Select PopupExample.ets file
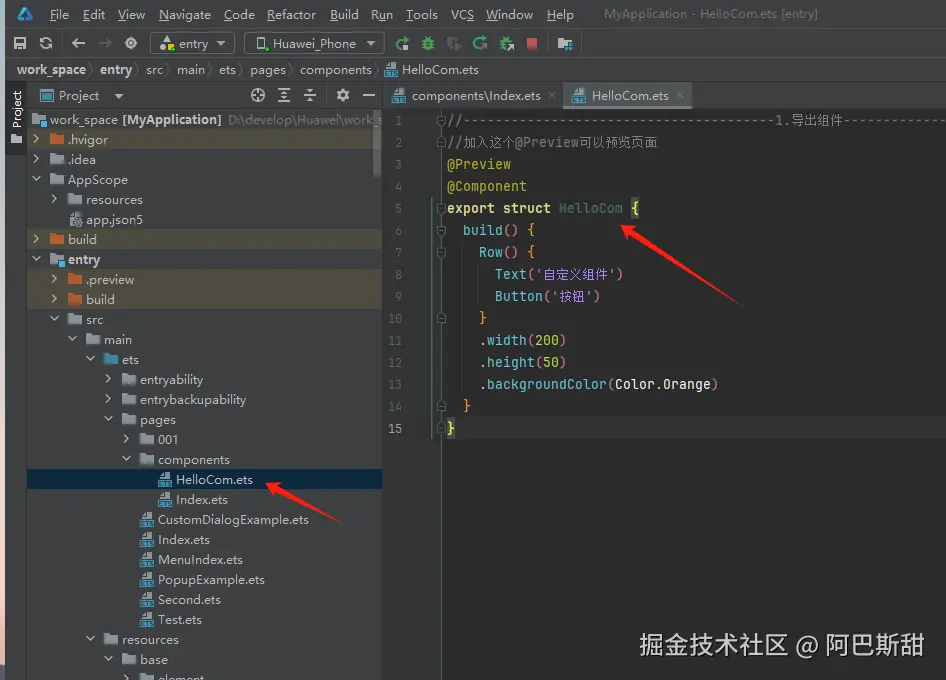The height and width of the screenshot is (680, 946). click(211, 579)
